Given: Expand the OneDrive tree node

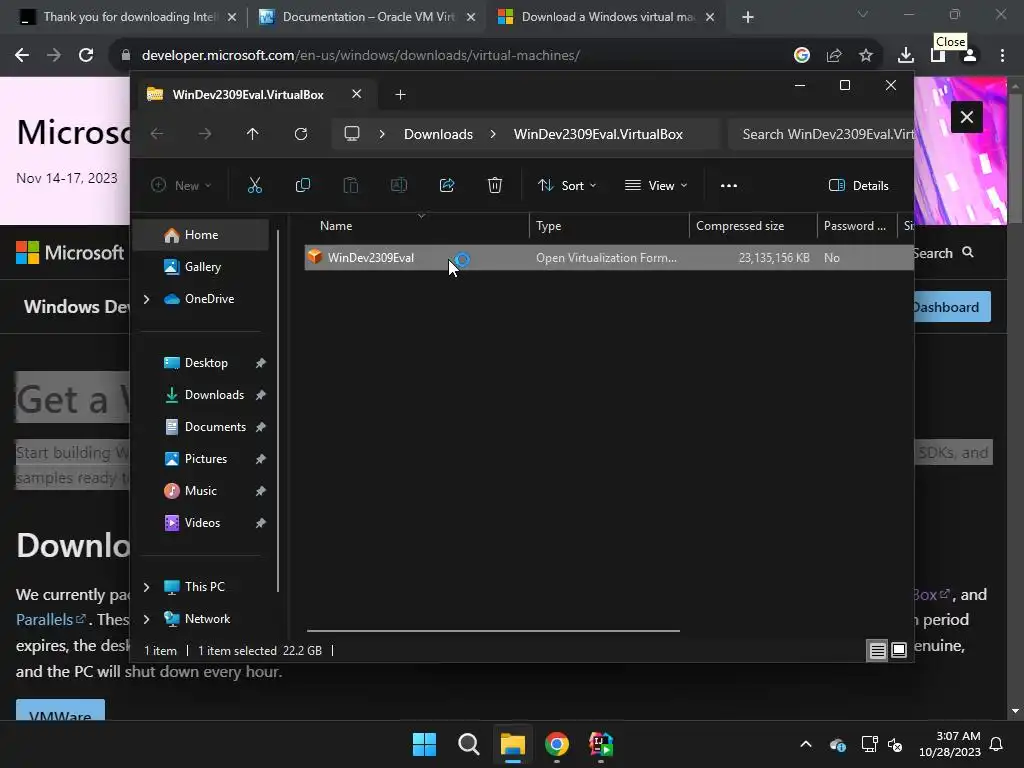Looking at the screenshot, I should coord(146,299).
